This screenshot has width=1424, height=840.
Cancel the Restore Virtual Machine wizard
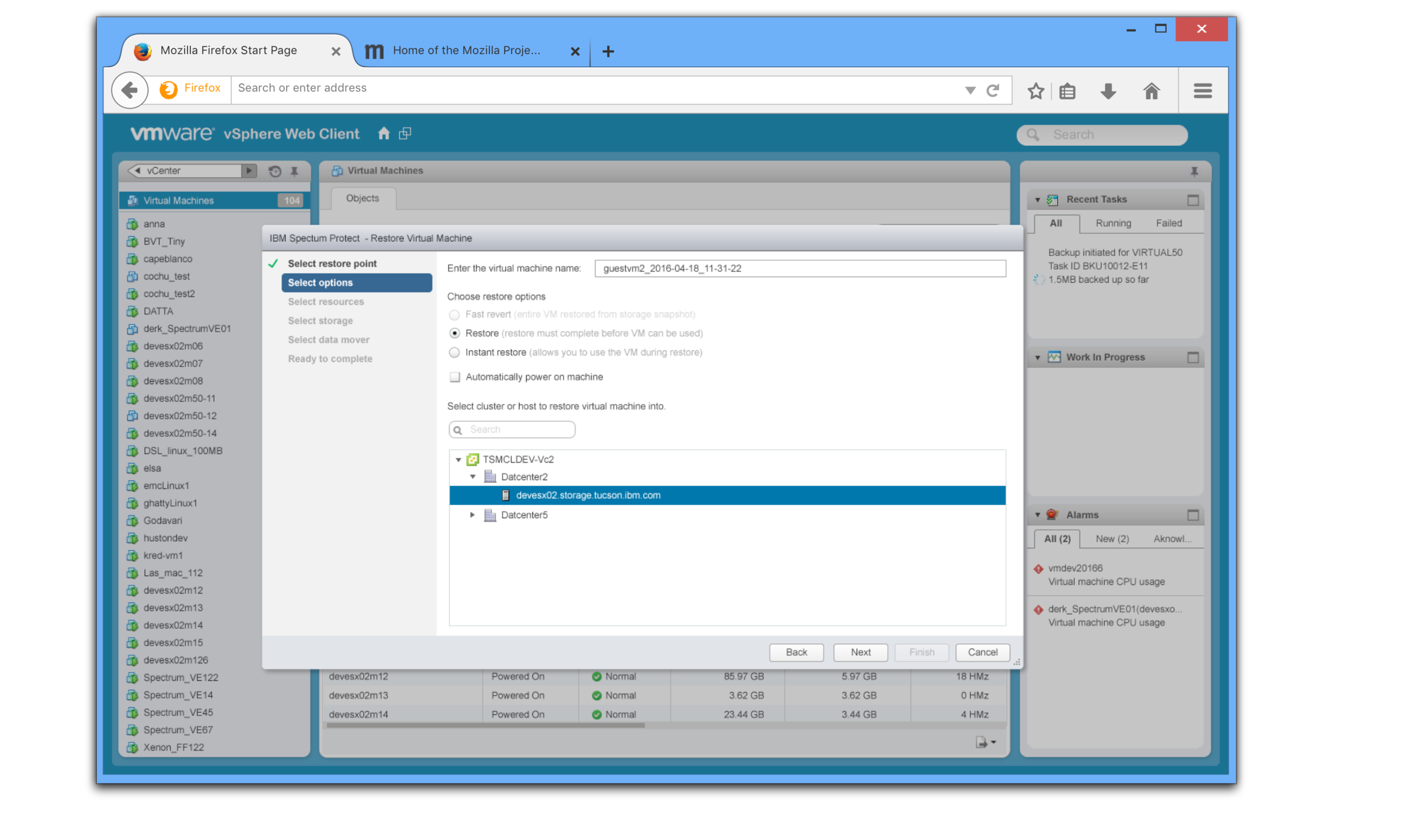coord(983,653)
